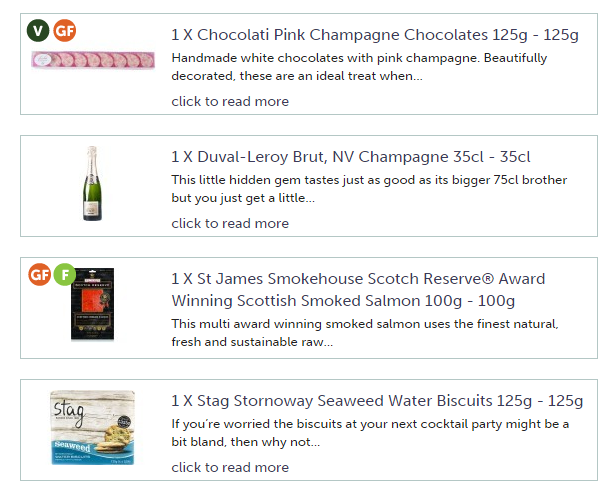Open Duval-Leroy Brut NV Champagne title

350,157
